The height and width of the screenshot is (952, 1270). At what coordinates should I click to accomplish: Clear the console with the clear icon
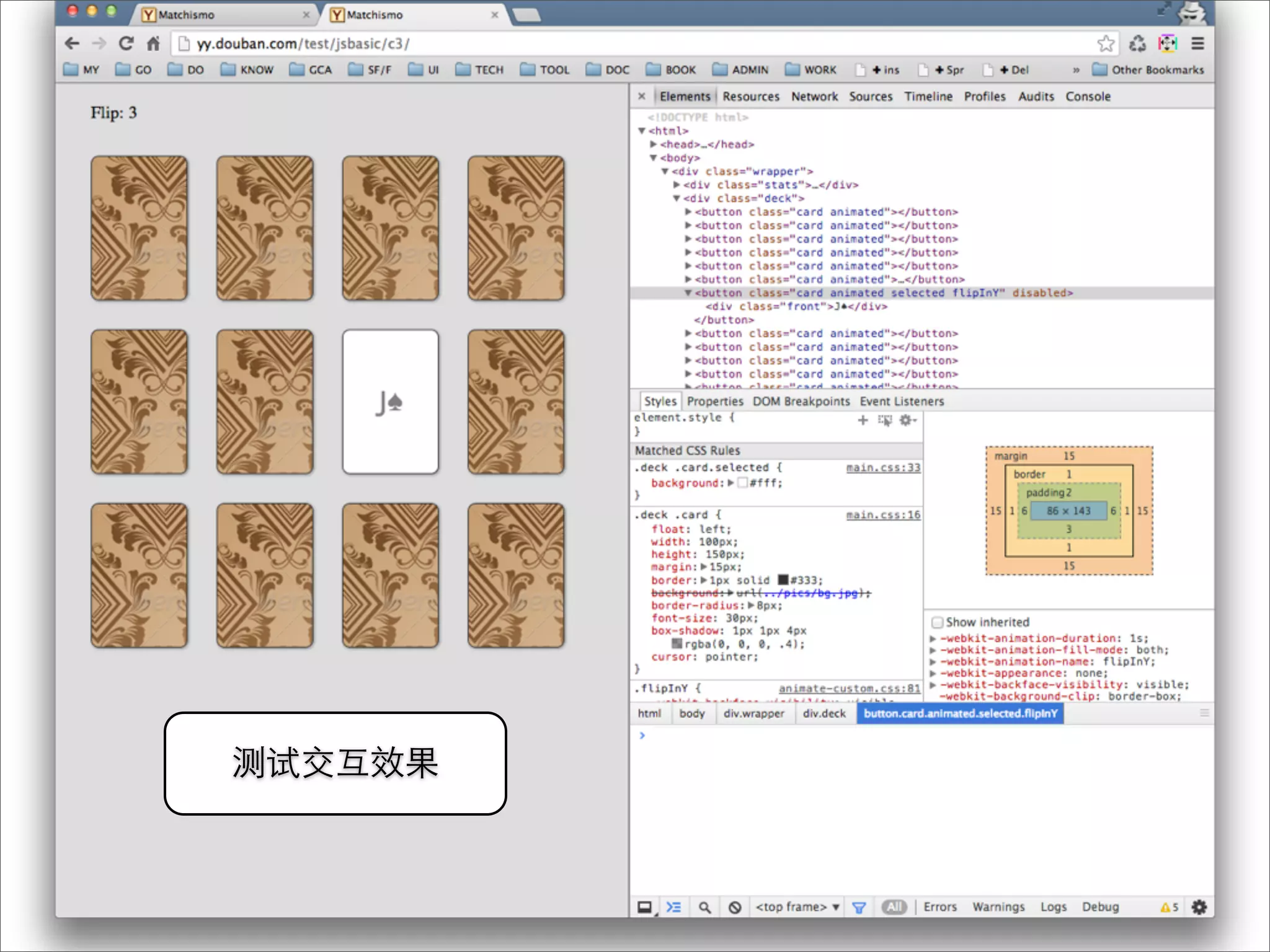(735, 907)
